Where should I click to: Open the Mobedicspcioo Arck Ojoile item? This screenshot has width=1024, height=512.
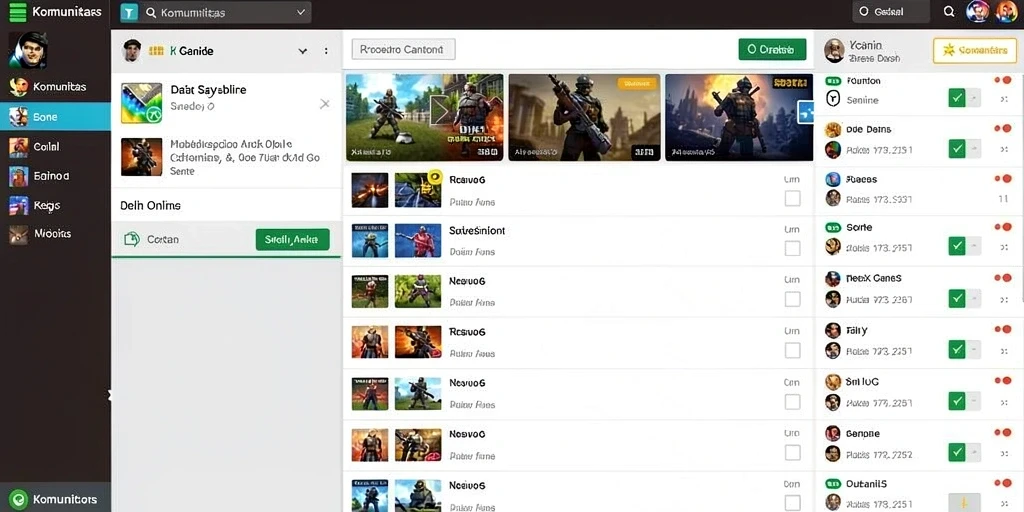click(x=226, y=157)
